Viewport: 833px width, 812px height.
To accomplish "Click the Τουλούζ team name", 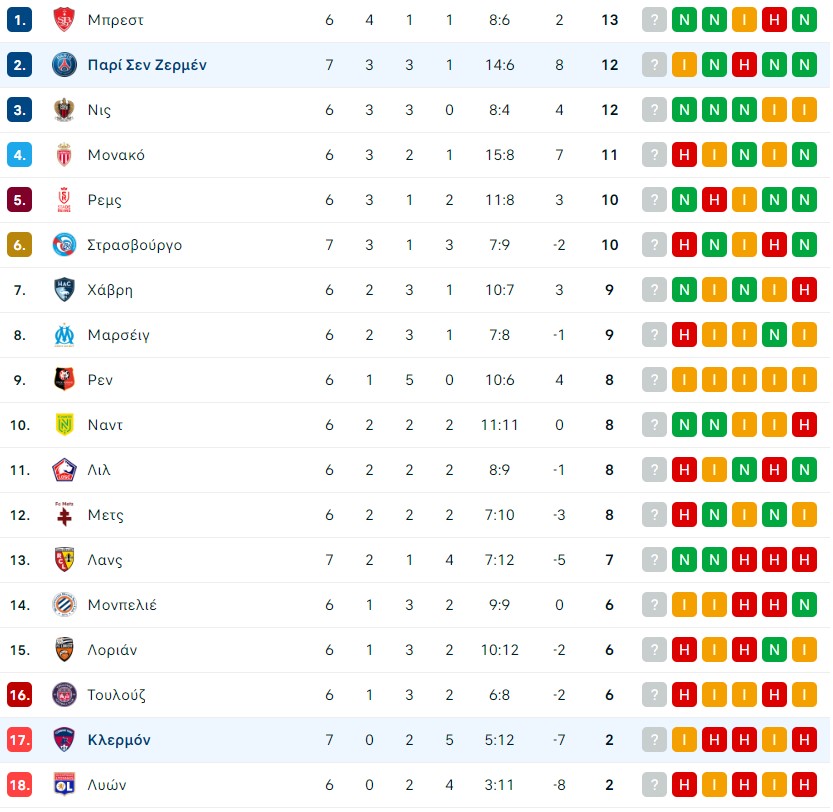I will (116, 695).
